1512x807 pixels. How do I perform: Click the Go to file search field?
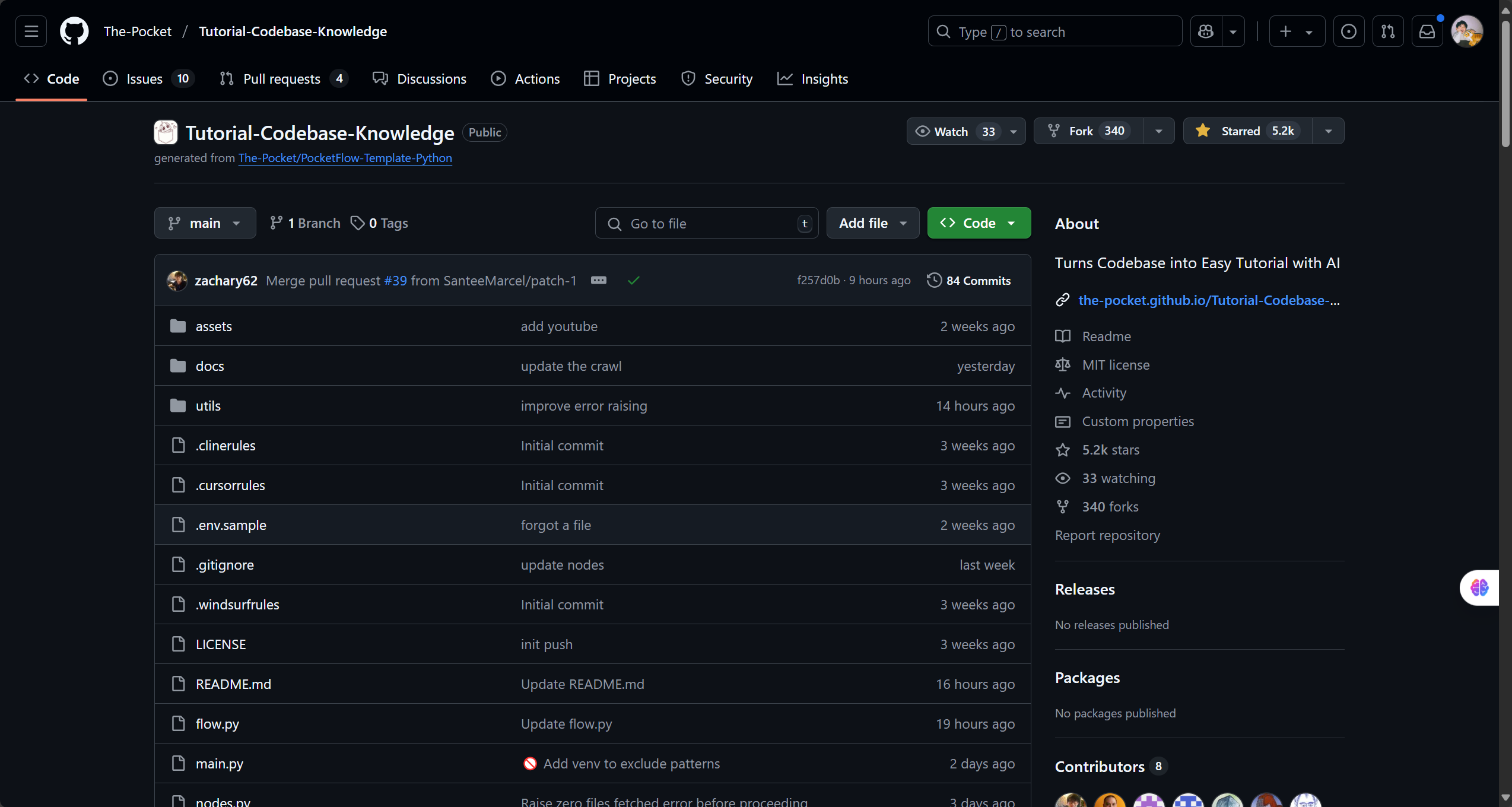click(x=706, y=224)
